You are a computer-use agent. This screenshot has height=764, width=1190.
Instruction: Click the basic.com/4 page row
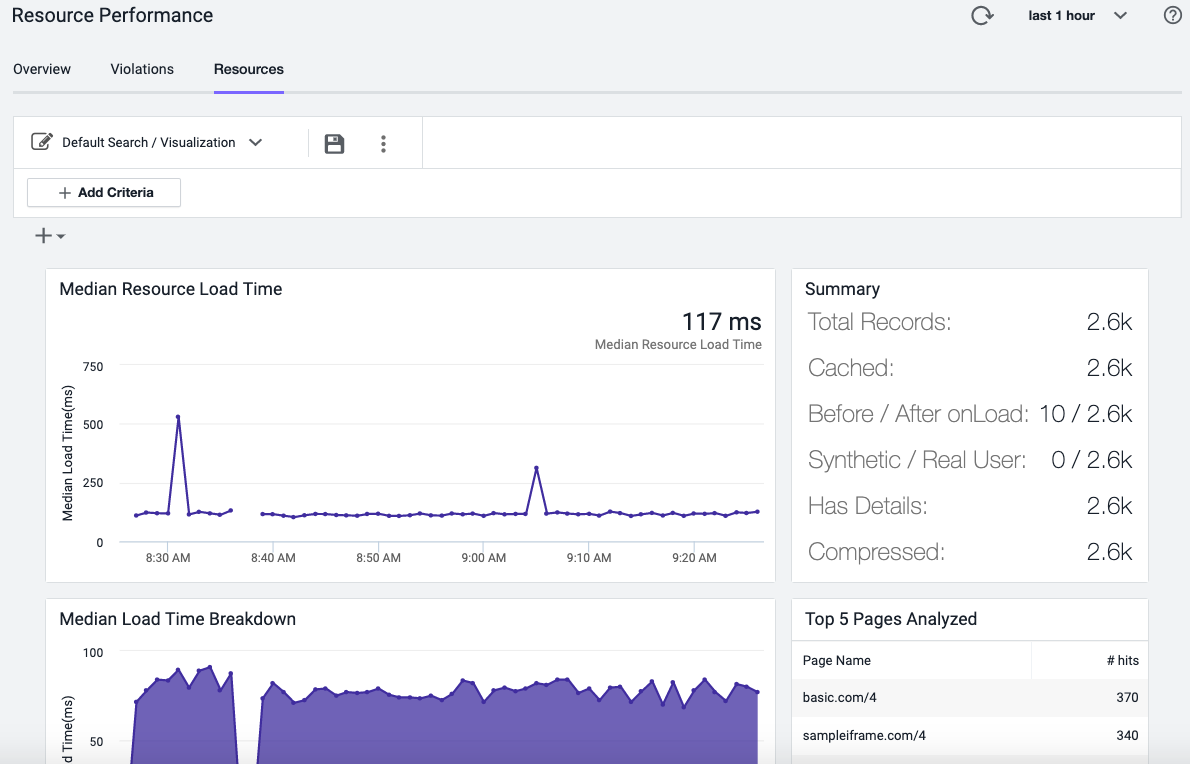970,697
